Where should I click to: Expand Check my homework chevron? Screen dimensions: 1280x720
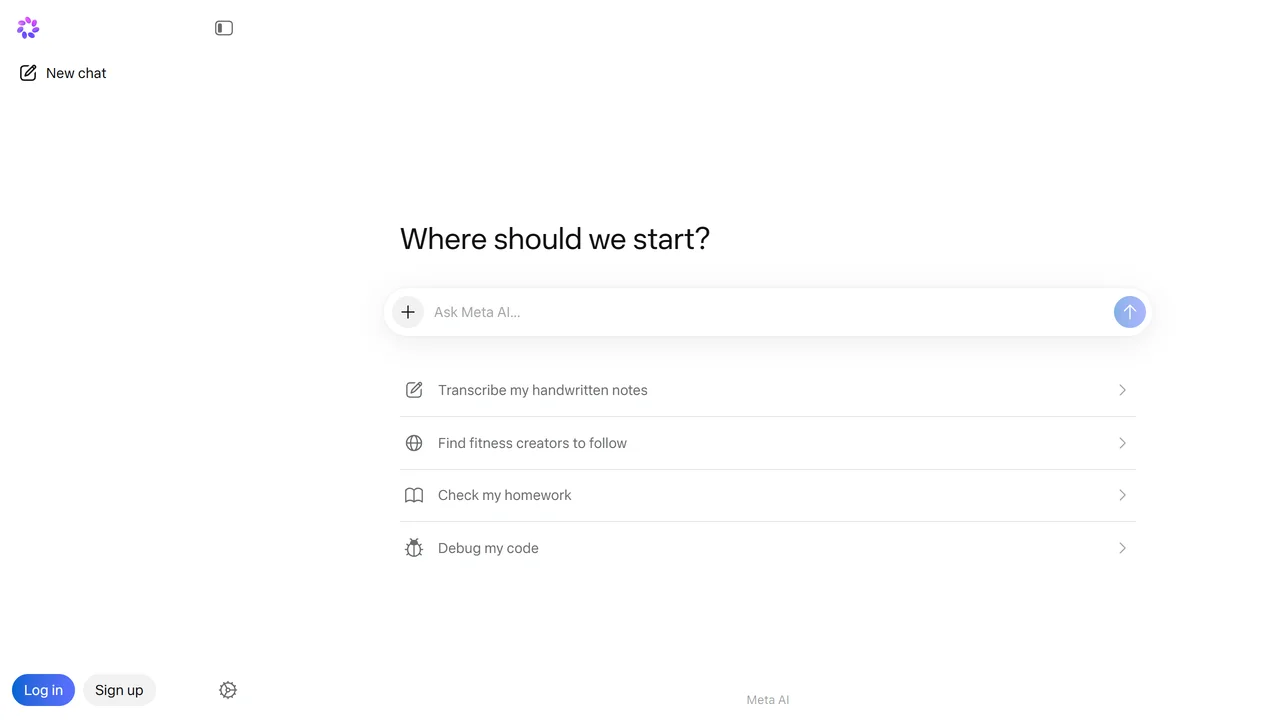click(x=1122, y=495)
